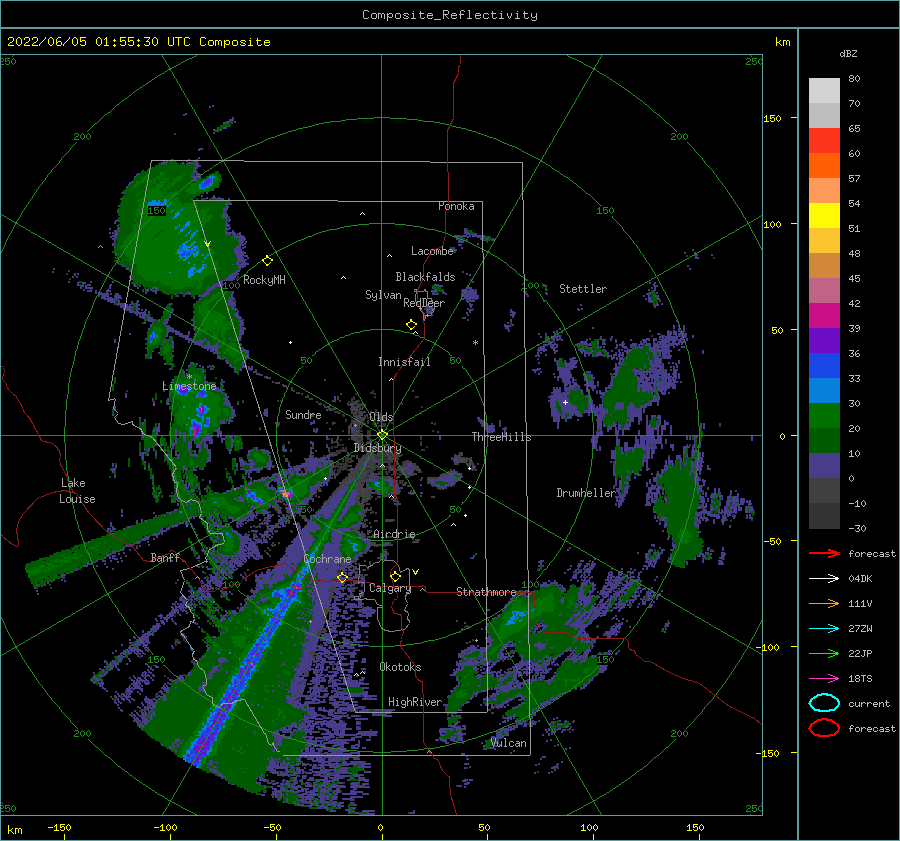Viewport: 900px width, 841px height.
Task: Click the Banff town label
Action: coord(165,557)
